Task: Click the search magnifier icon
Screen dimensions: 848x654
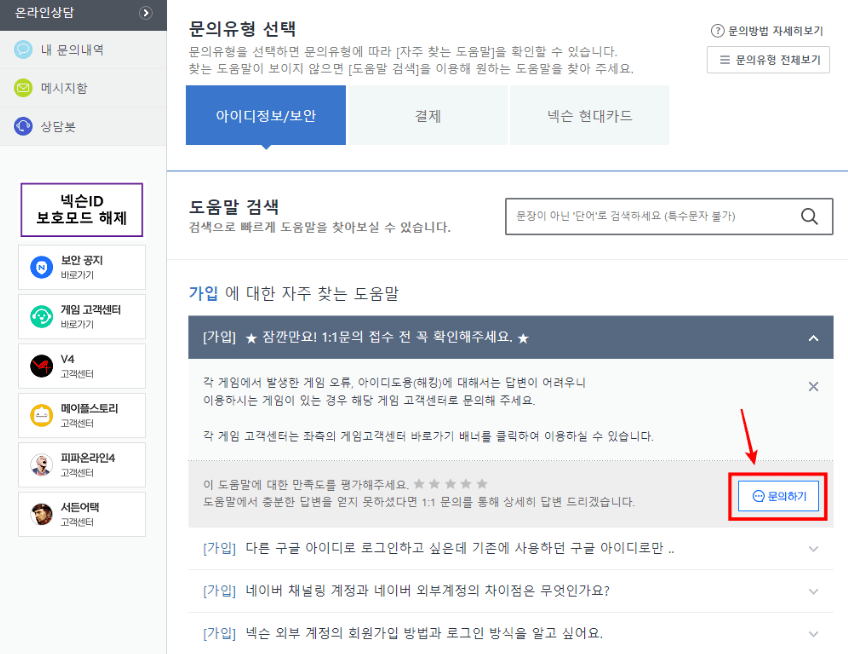Action: 809,216
